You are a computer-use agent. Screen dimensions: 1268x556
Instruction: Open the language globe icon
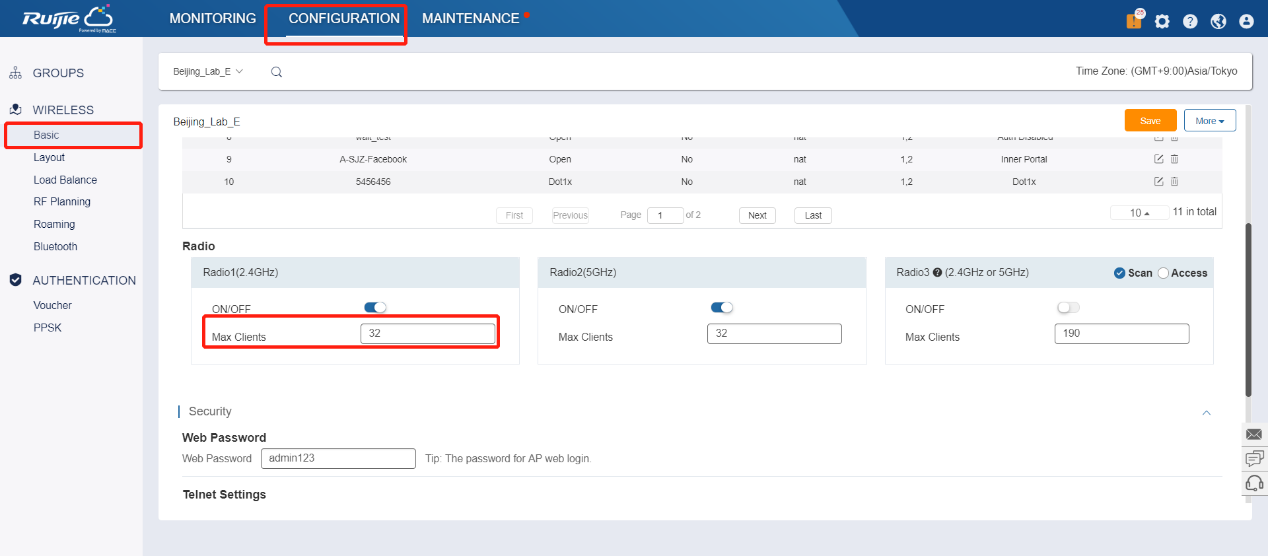(x=1218, y=21)
